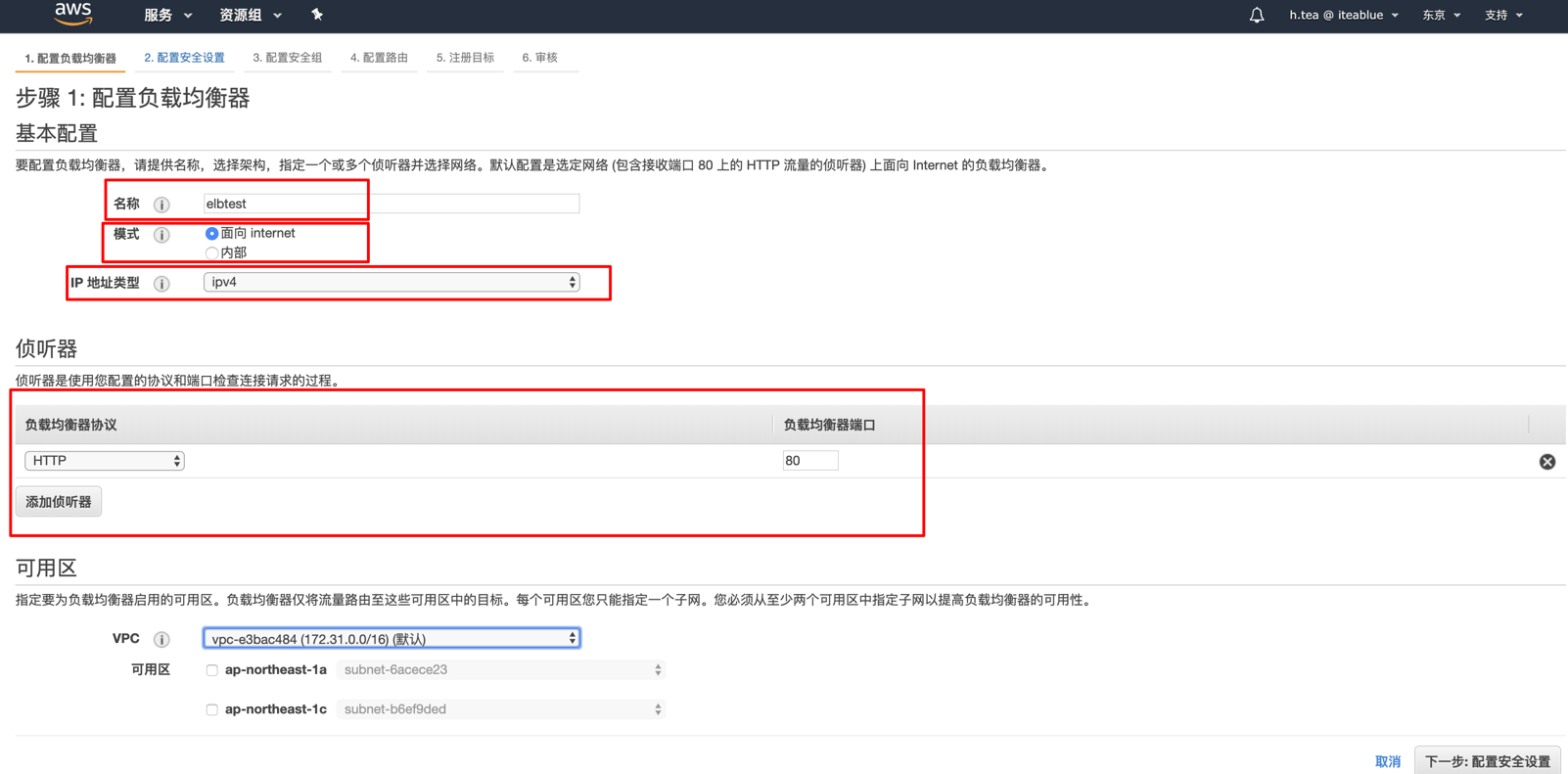Remove the HTTP listener with X icon

1546,462
